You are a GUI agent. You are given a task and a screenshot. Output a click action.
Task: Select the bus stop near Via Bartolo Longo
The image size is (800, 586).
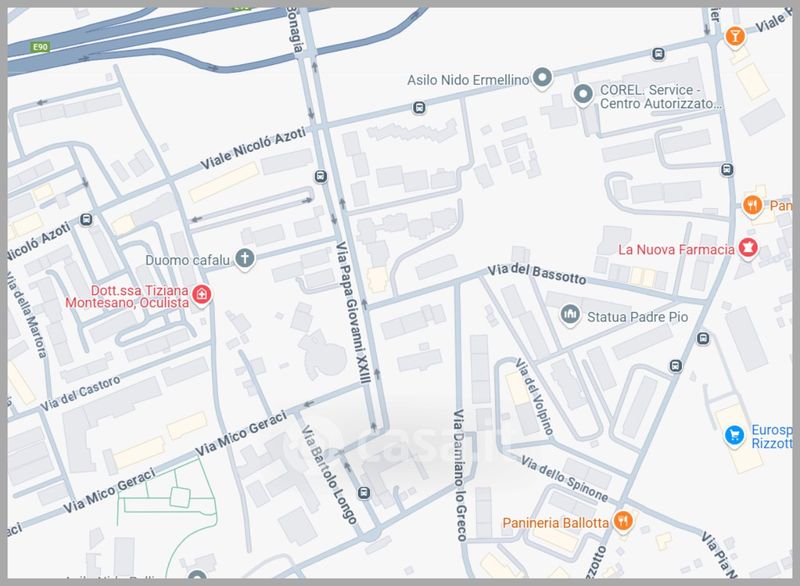point(364,493)
